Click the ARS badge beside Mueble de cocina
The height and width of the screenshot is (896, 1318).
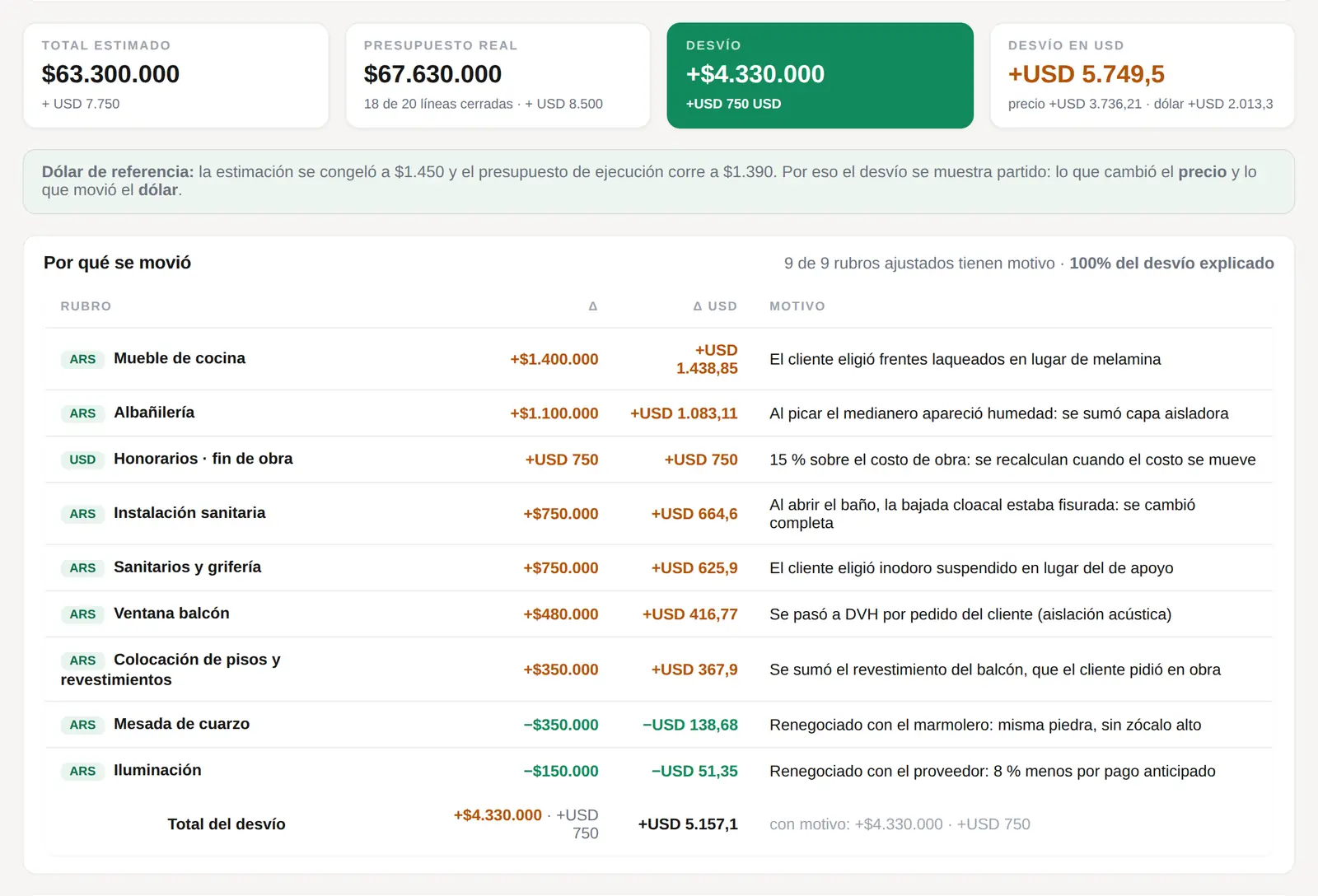click(x=82, y=359)
